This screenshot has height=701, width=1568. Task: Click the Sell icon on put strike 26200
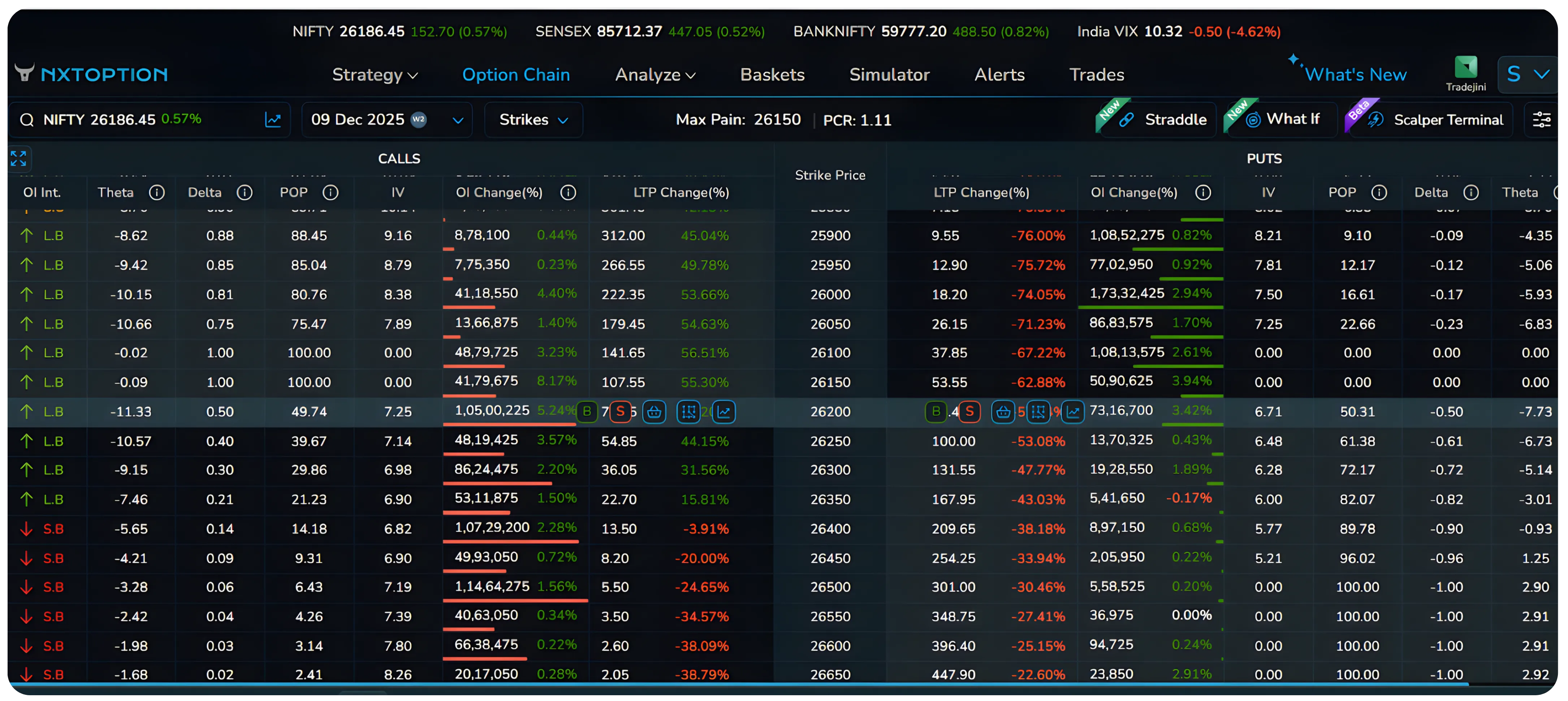pos(969,412)
